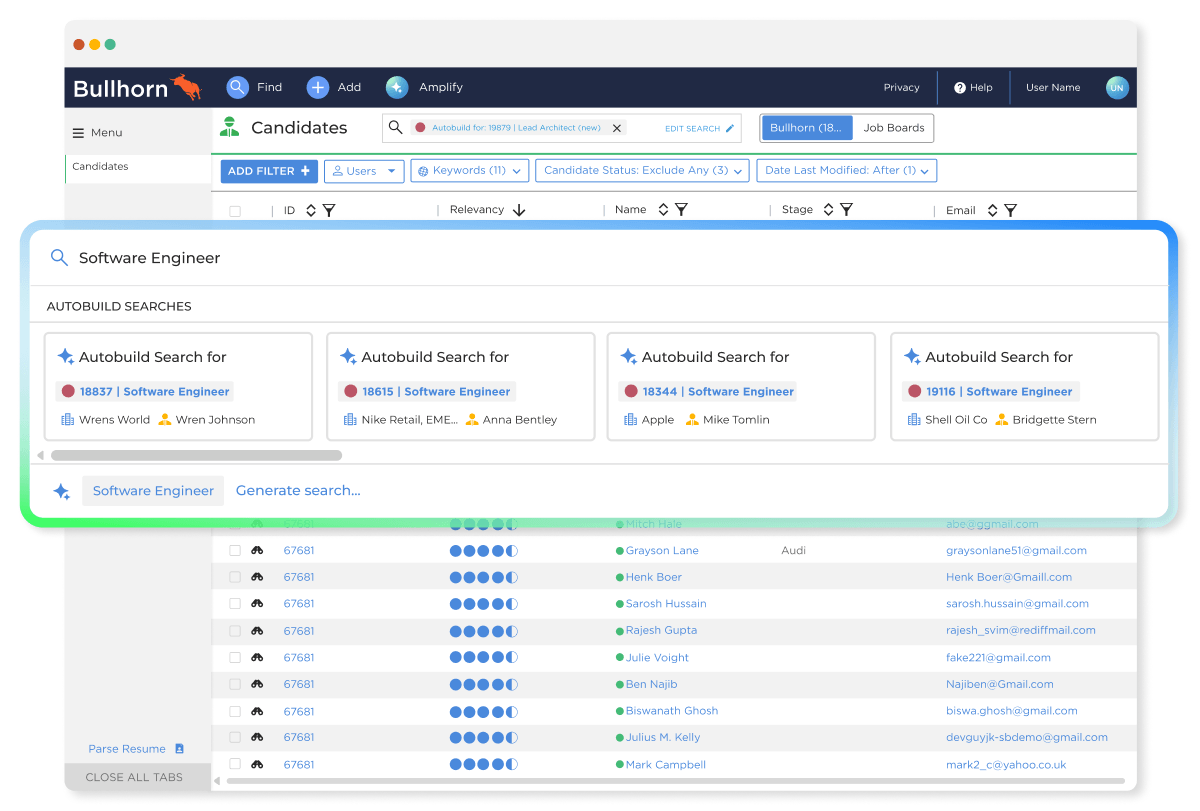Click the Stage column filter funnel icon

[846, 210]
